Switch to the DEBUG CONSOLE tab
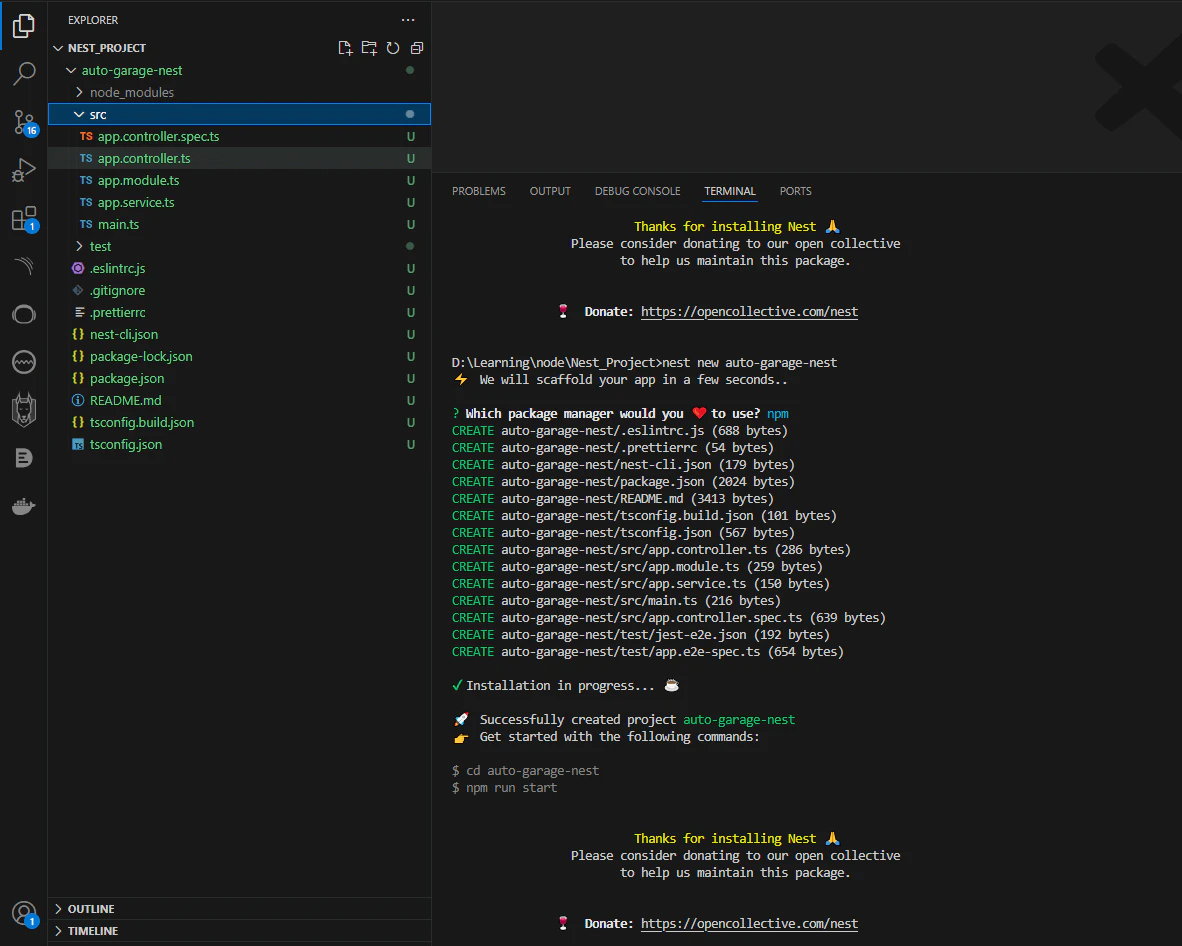Image resolution: width=1182 pixels, height=946 pixels. [637, 191]
